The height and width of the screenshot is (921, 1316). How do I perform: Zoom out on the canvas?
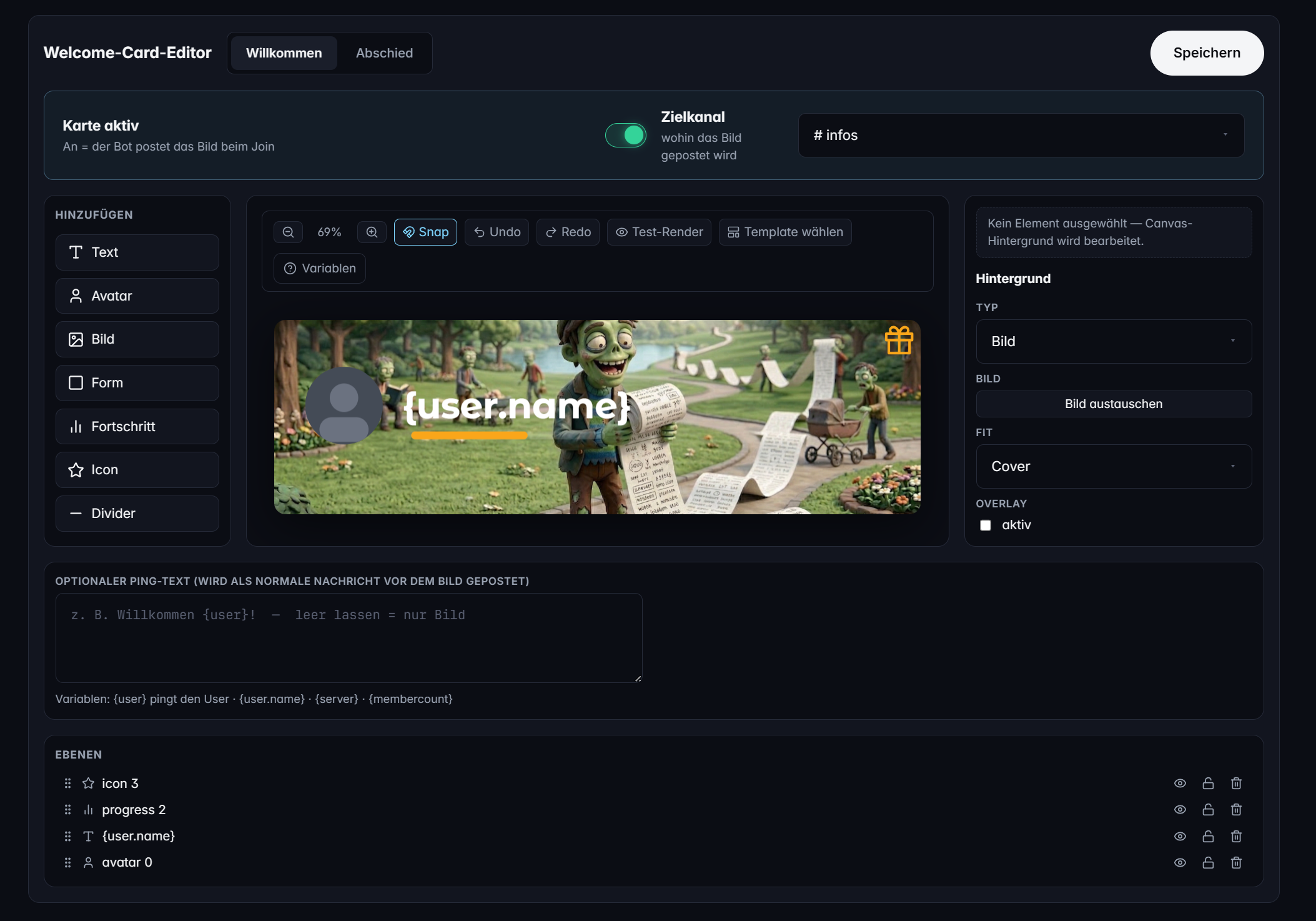(288, 232)
